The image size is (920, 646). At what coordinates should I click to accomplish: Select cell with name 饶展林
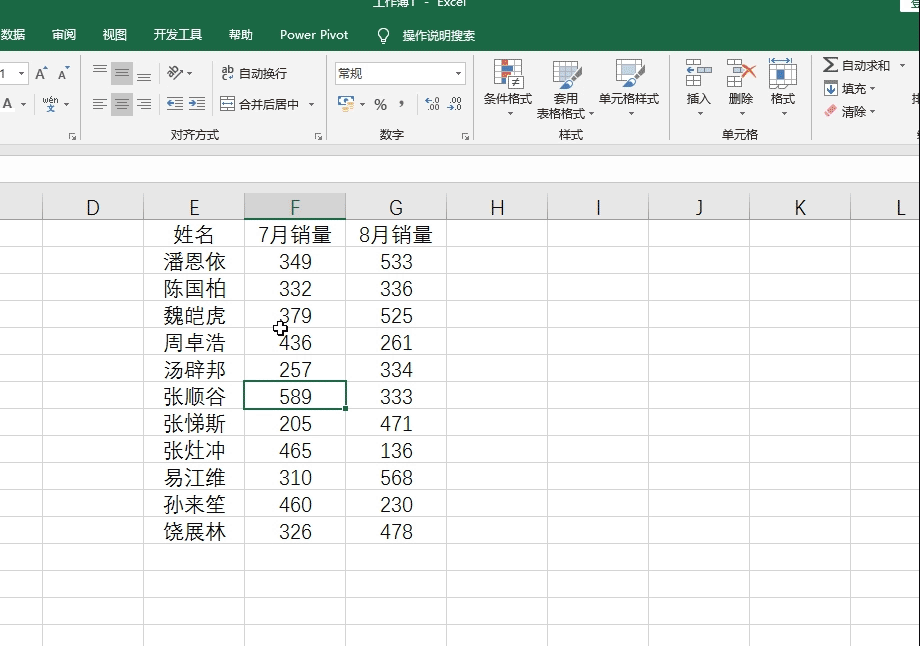click(x=194, y=531)
